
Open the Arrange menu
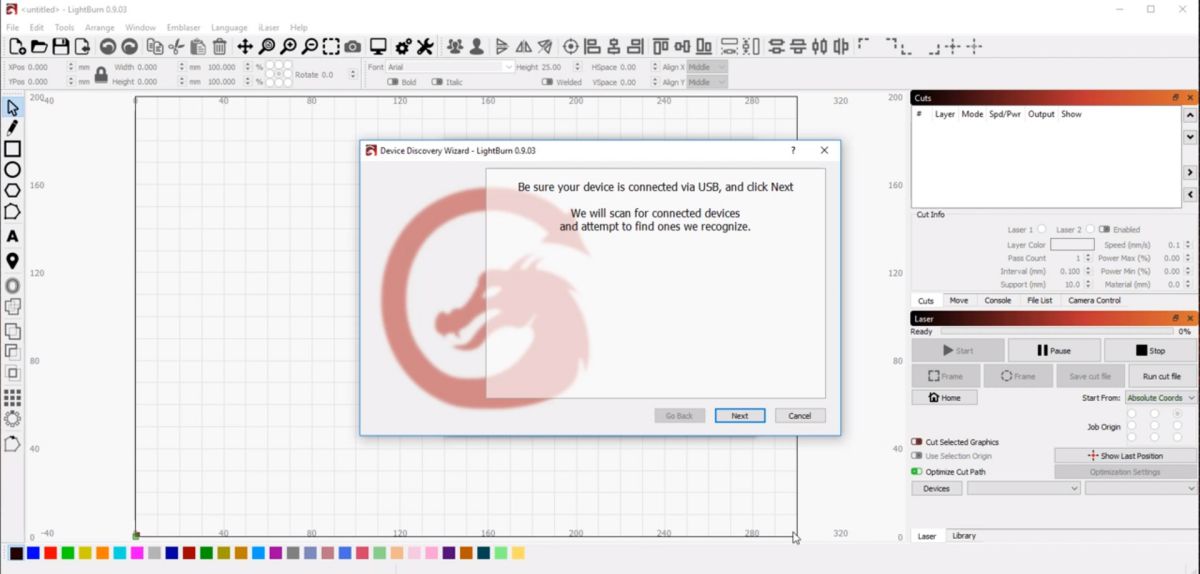(100, 27)
